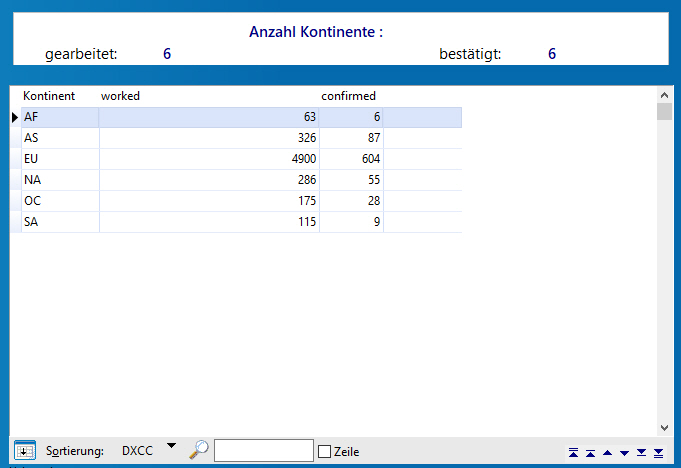Click the vertical scrollbar up arrow
681x468 pixels.
point(664,94)
